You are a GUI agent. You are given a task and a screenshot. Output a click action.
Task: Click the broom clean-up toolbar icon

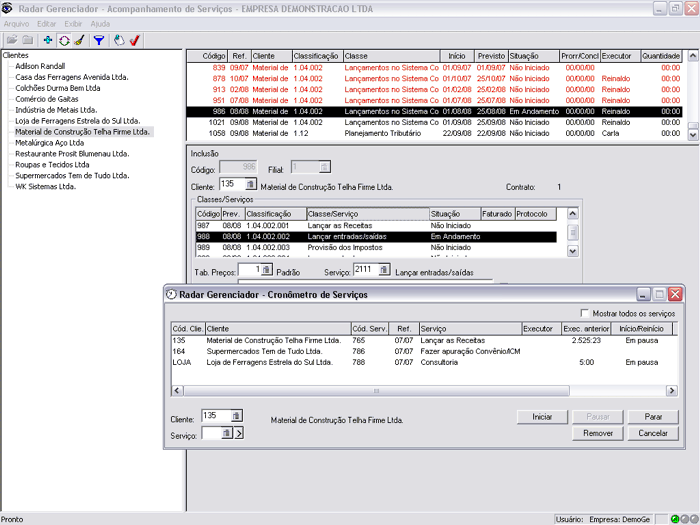(x=79, y=40)
